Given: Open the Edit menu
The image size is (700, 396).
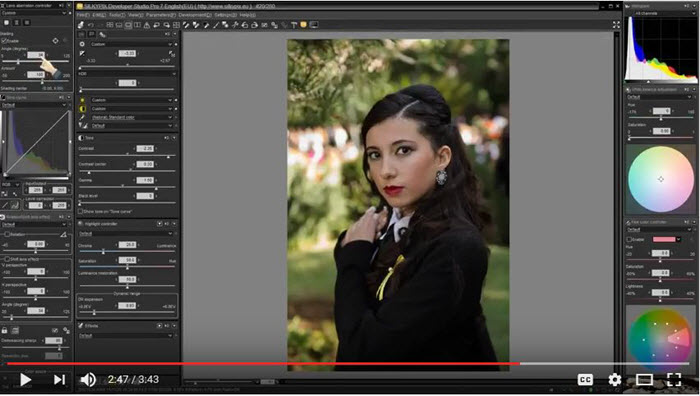Looking at the screenshot, I should coord(99,15).
